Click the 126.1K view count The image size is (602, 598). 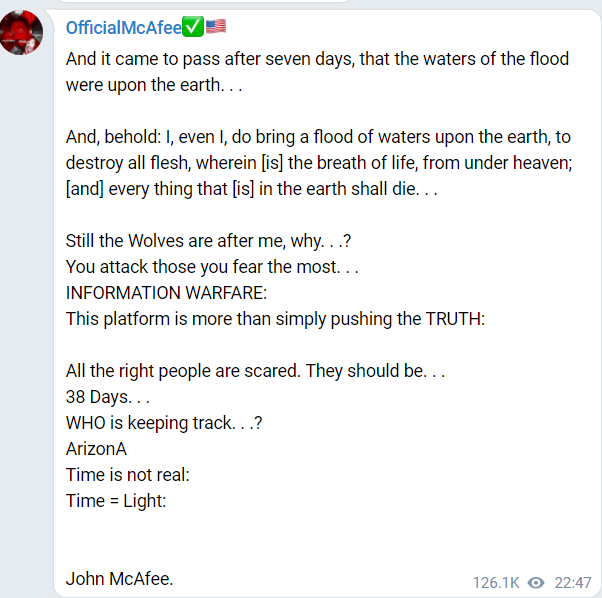click(496, 582)
